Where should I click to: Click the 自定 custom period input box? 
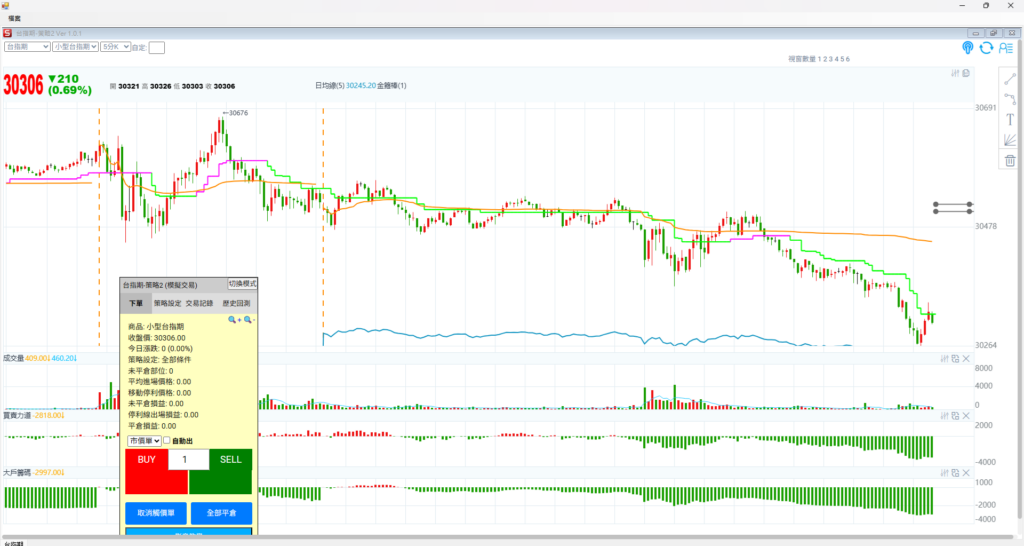(157, 47)
